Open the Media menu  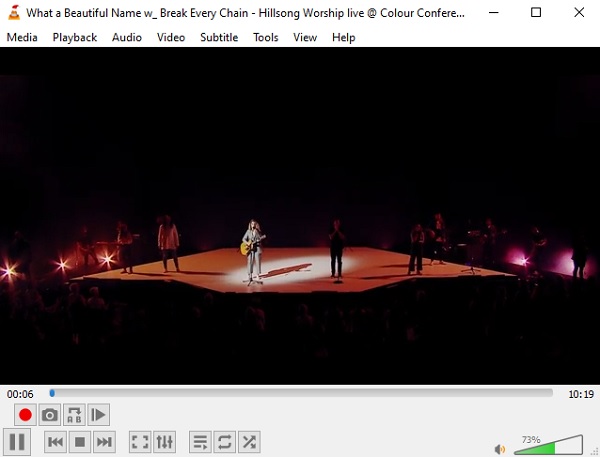pos(22,38)
